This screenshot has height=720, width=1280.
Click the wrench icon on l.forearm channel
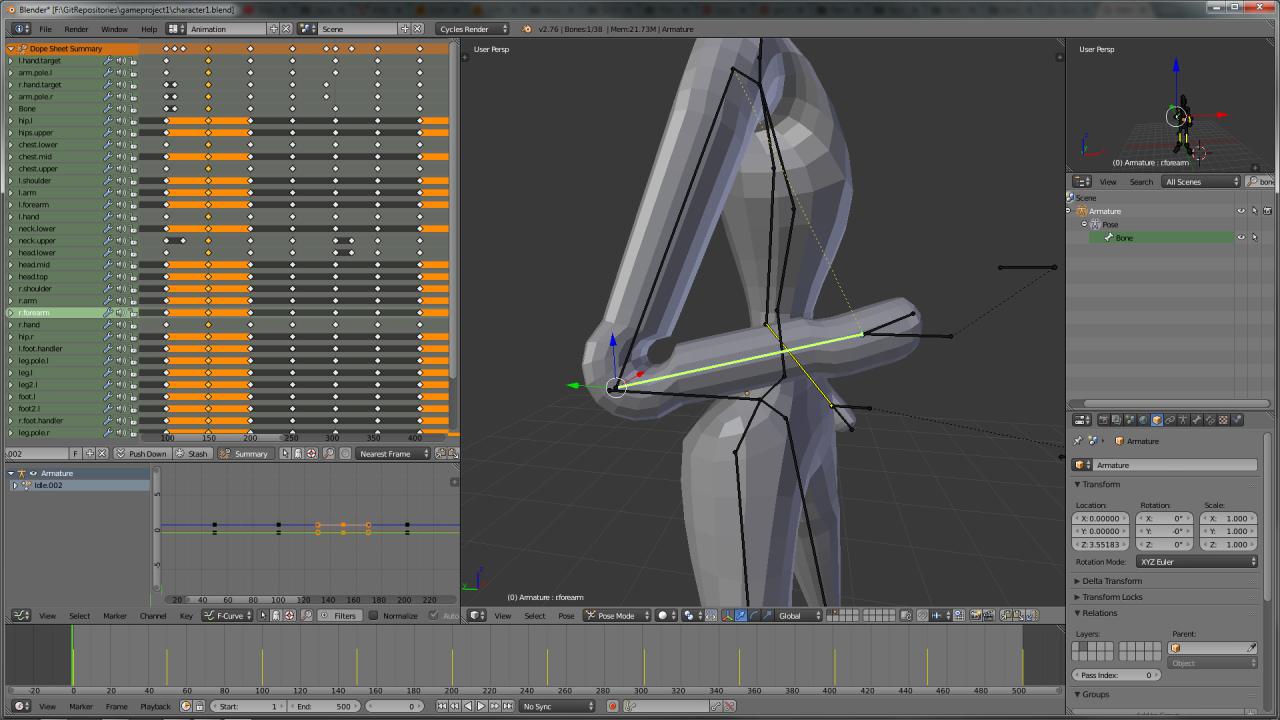(108, 205)
